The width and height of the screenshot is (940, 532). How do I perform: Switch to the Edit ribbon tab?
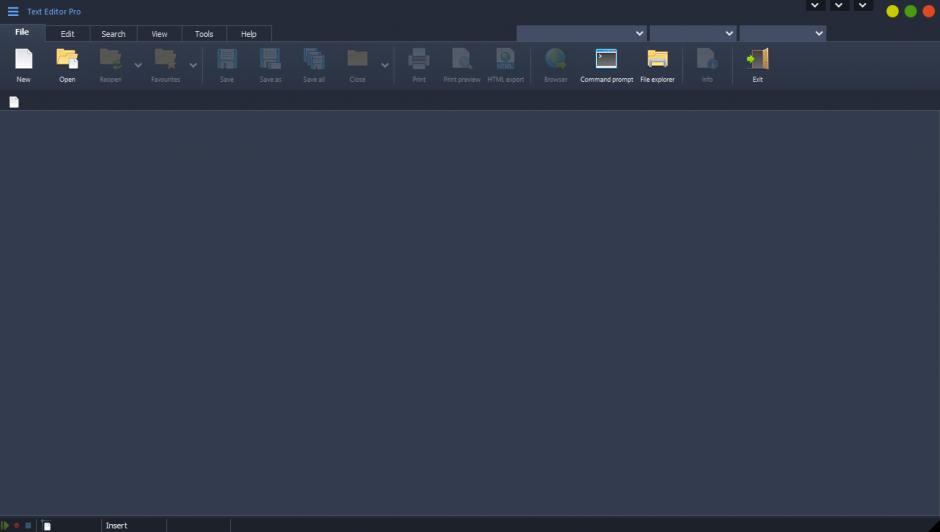67,34
